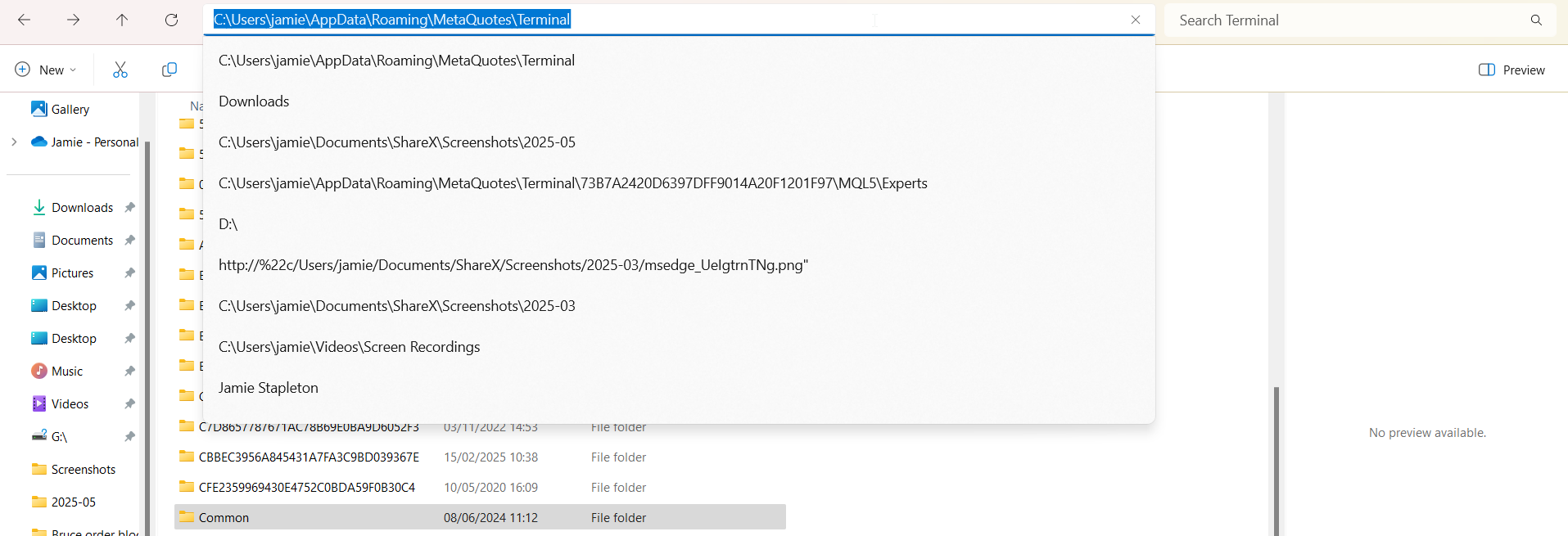Click the search magnifier icon
The height and width of the screenshot is (536, 1568).
pyautogui.click(x=1536, y=20)
